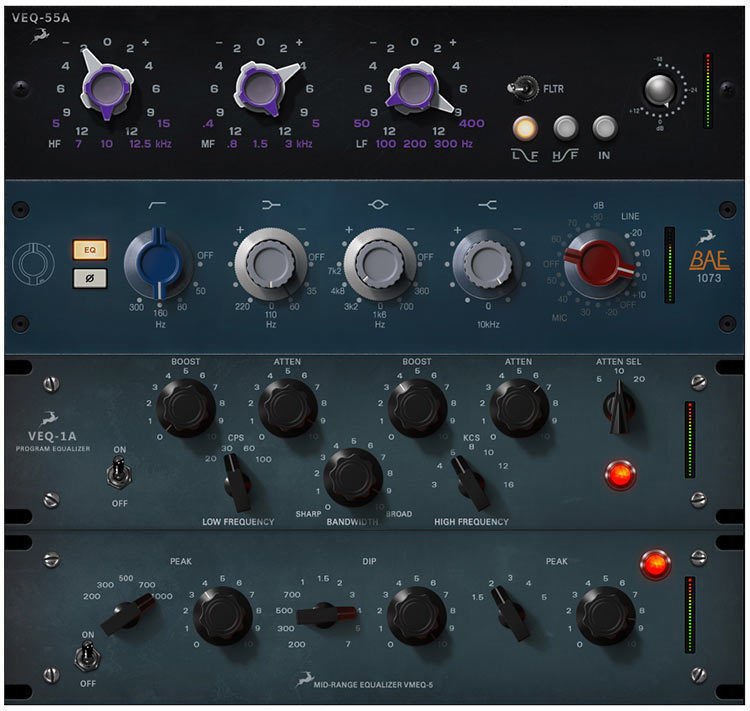Click the blue high-pass filter knob

point(159,264)
